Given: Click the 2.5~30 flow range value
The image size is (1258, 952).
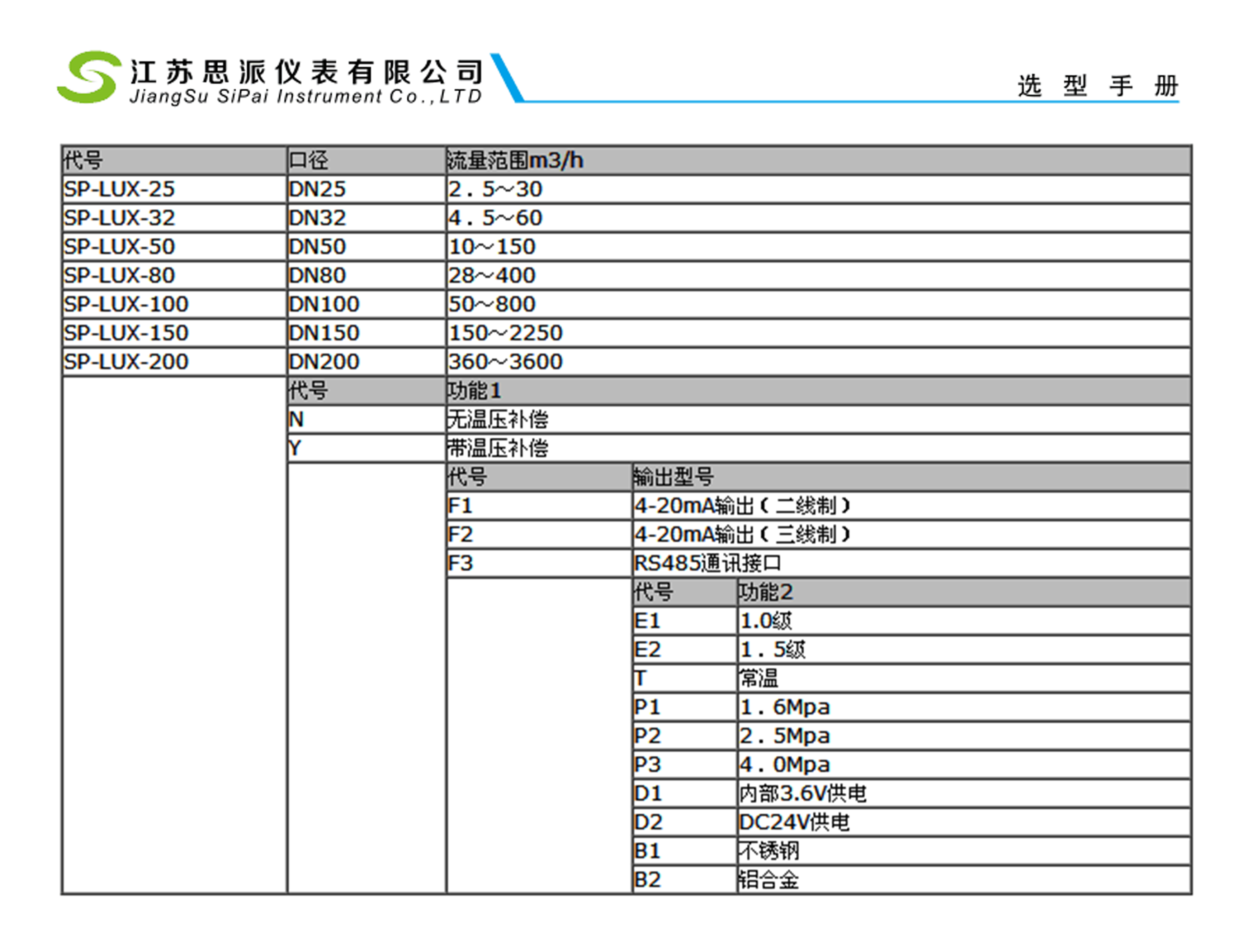Looking at the screenshot, I should tap(495, 189).
